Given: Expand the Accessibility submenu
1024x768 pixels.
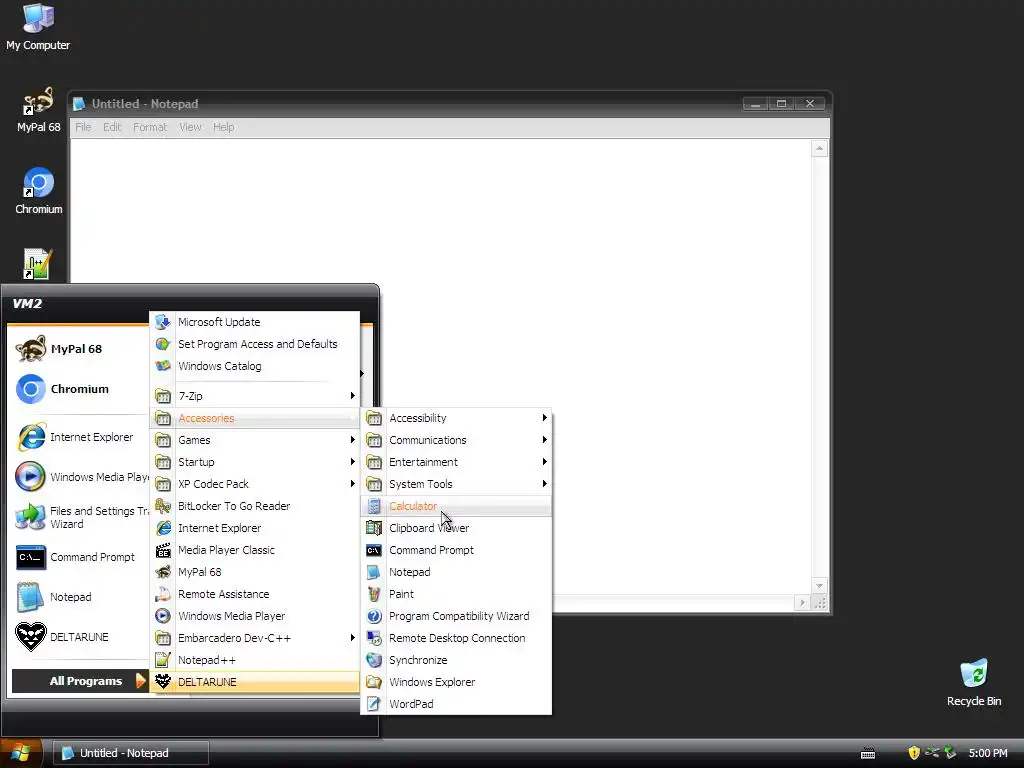Looking at the screenshot, I should click(x=456, y=418).
